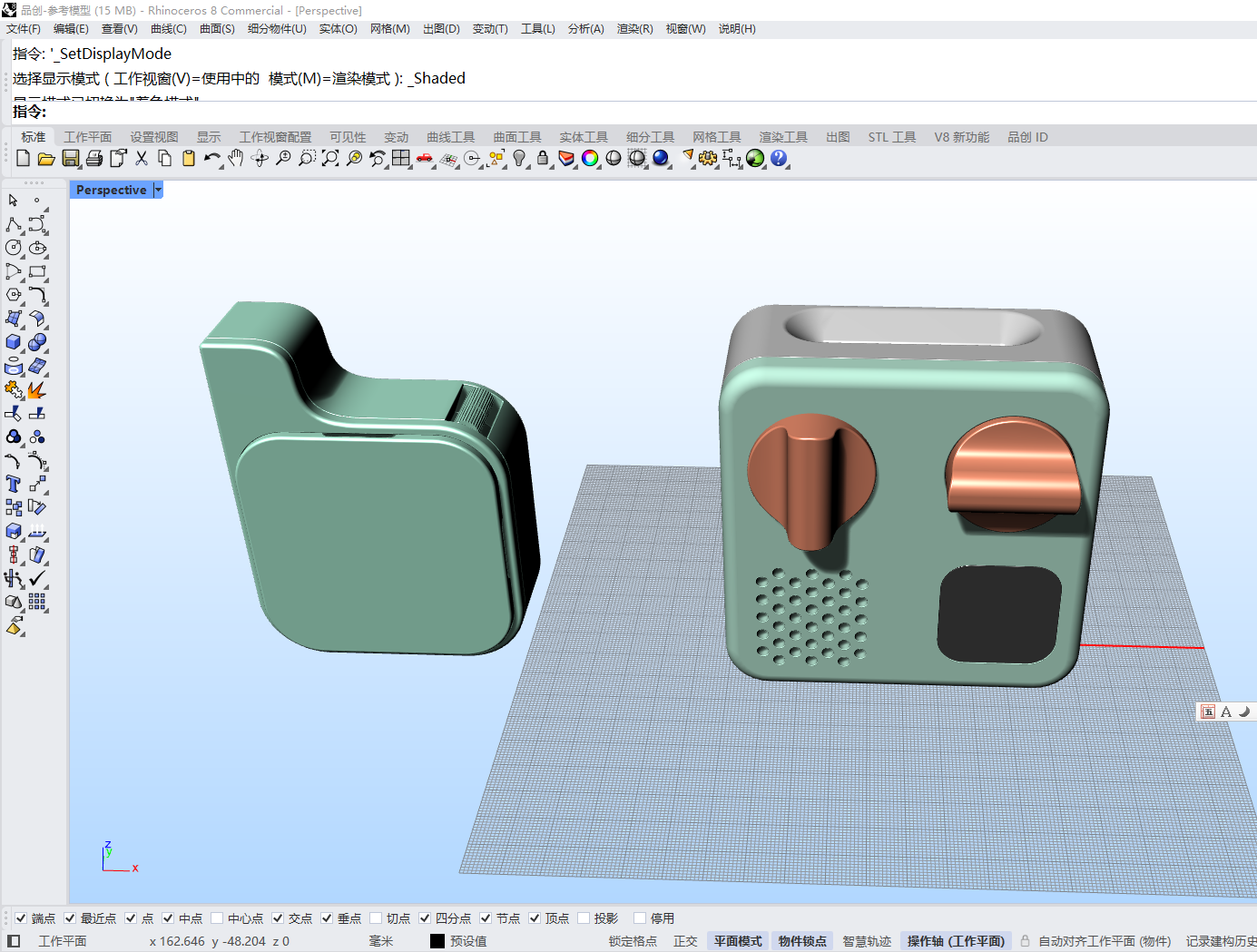The height and width of the screenshot is (952, 1257).
Task: Select the Circle drawing tool
Action: click(x=14, y=248)
